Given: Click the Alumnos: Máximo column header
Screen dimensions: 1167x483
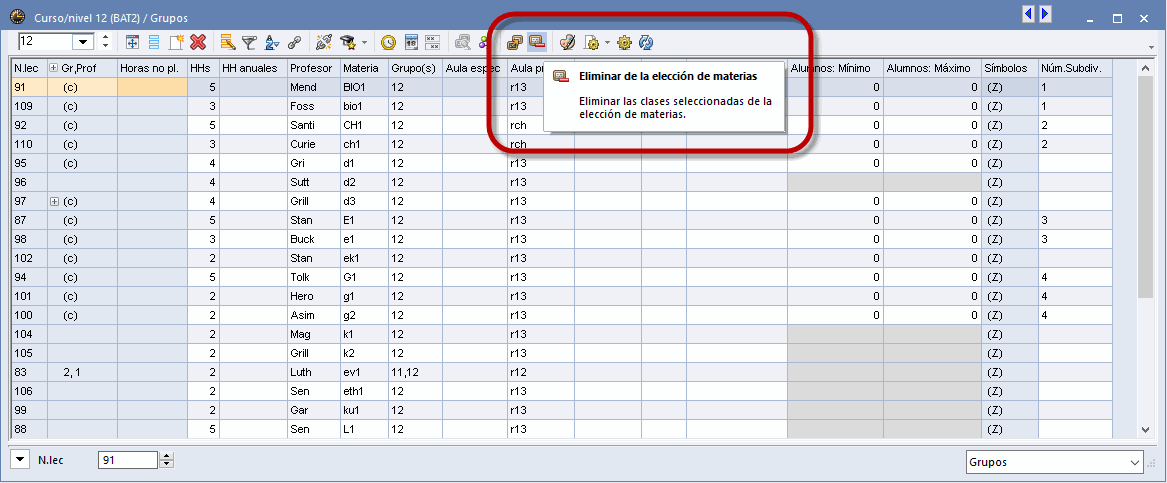Looking at the screenshot, I should (x=932, y=68).
